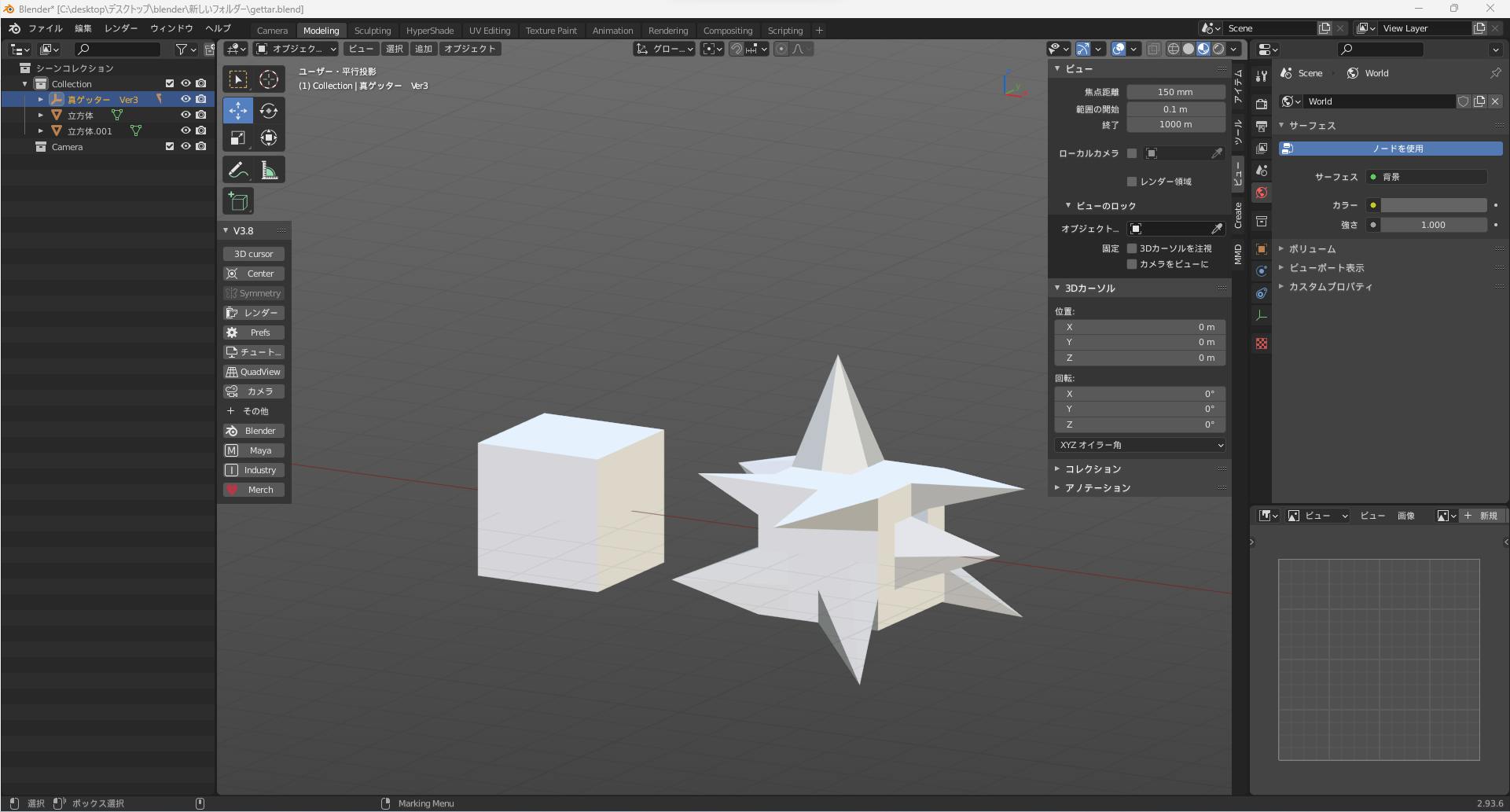Enable the レンダー領域 checkbox
Screen dimensions: 1510x812
coord(1132,182)
